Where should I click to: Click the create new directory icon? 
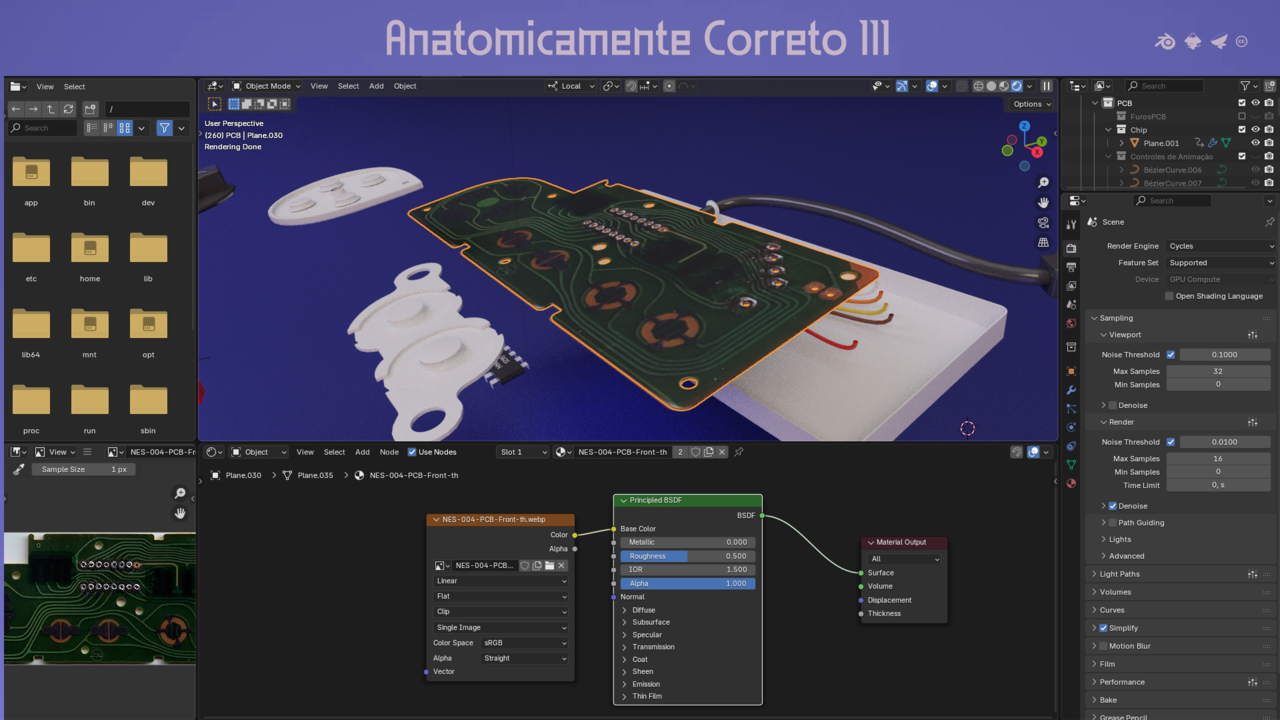[90, 109]
